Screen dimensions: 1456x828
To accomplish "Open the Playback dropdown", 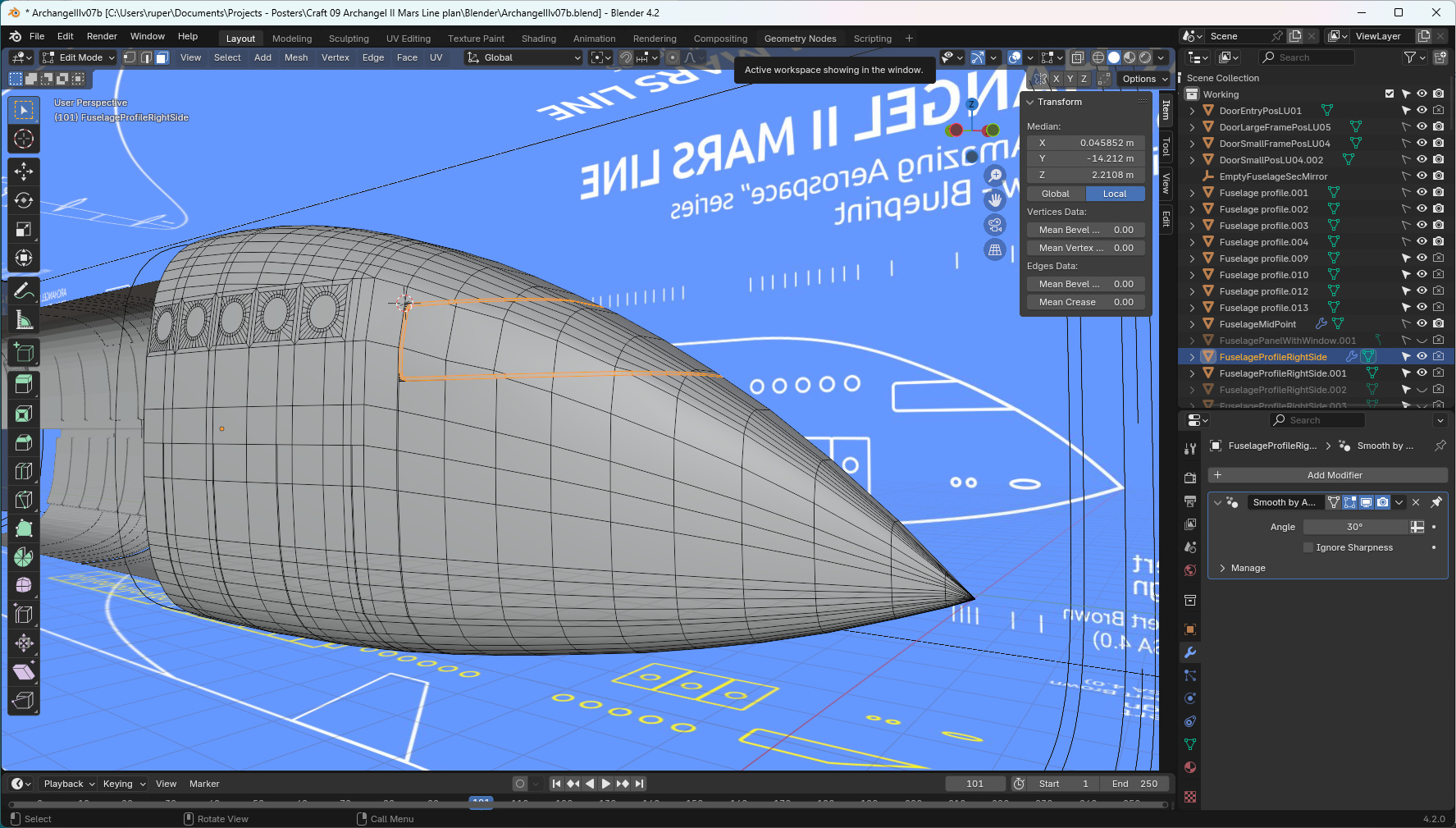I will tap(69, 784).
